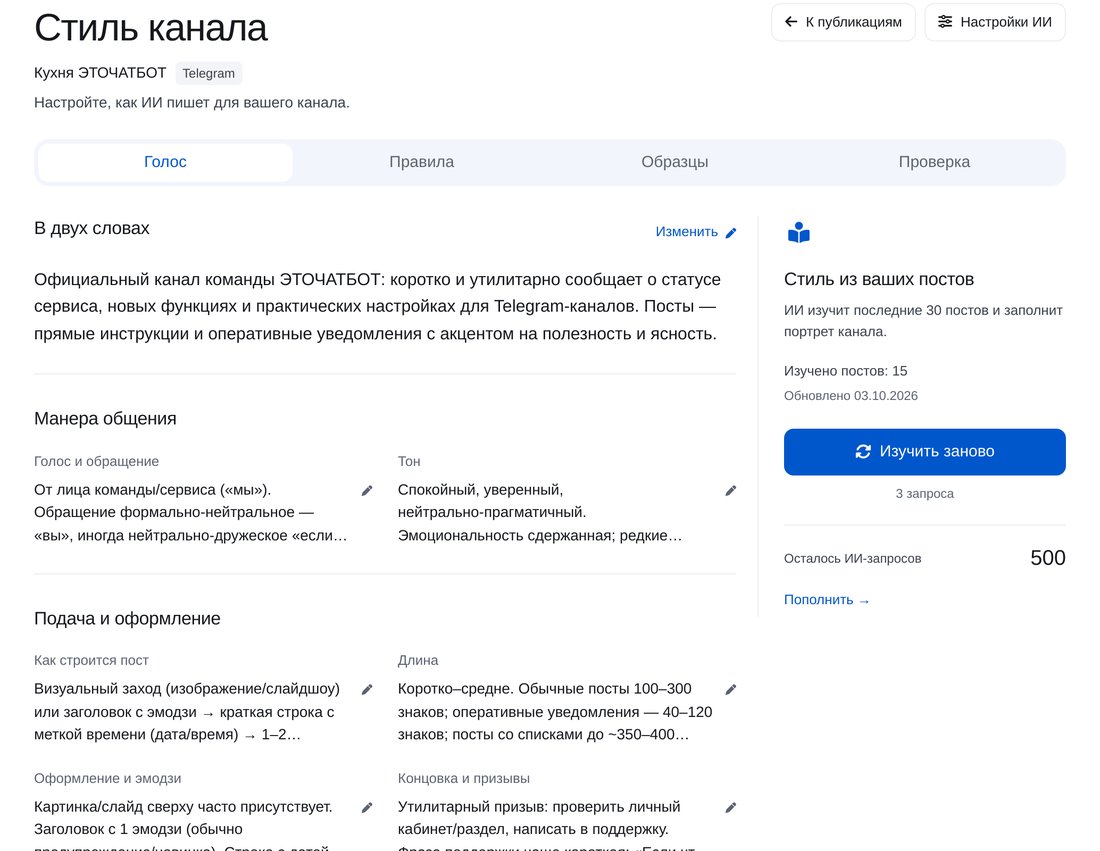This screenshot has height=851, width=1100.
Task: Click the Изменить link in В двух словах
Action: point(696,232)
